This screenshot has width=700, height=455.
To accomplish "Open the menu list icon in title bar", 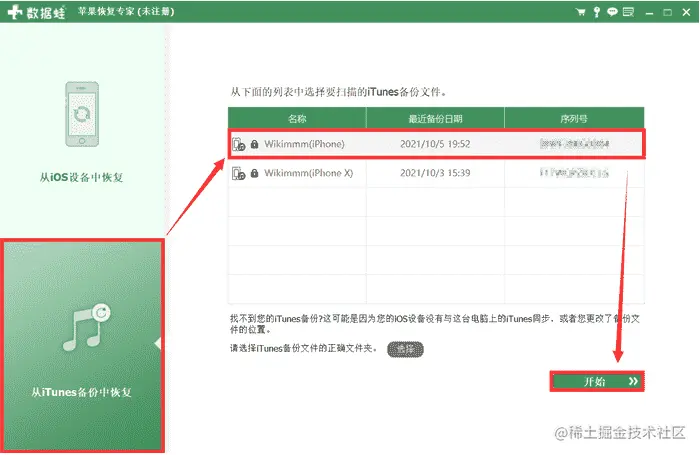I will pos(629,12).
